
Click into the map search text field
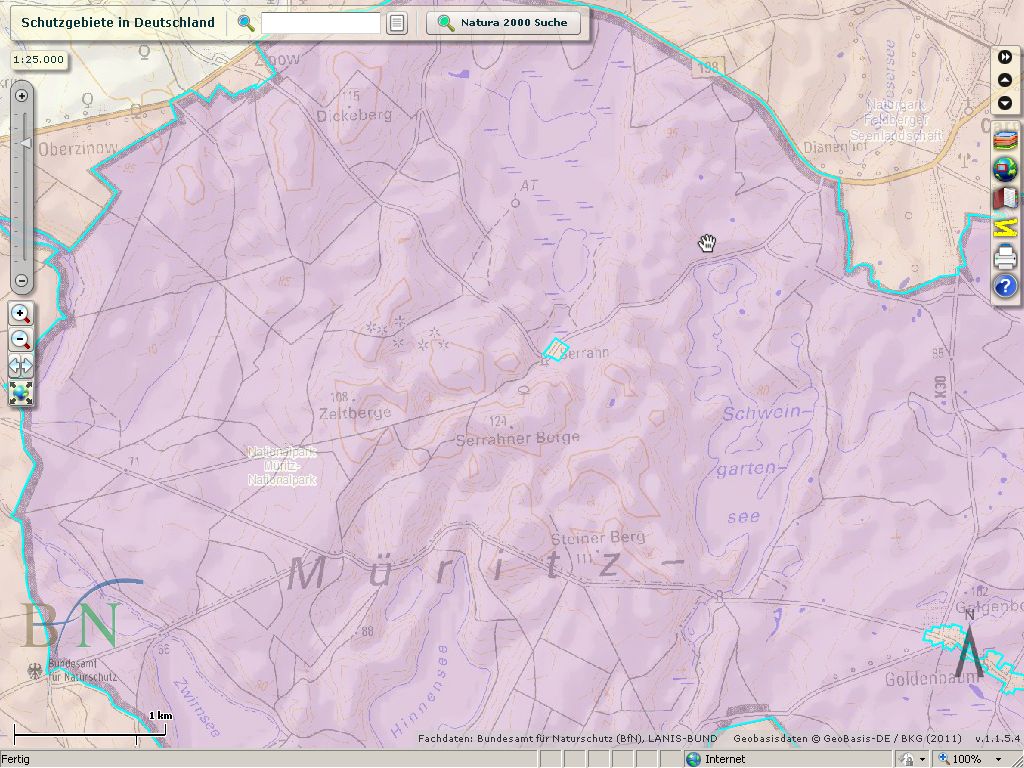coord(320,23)
